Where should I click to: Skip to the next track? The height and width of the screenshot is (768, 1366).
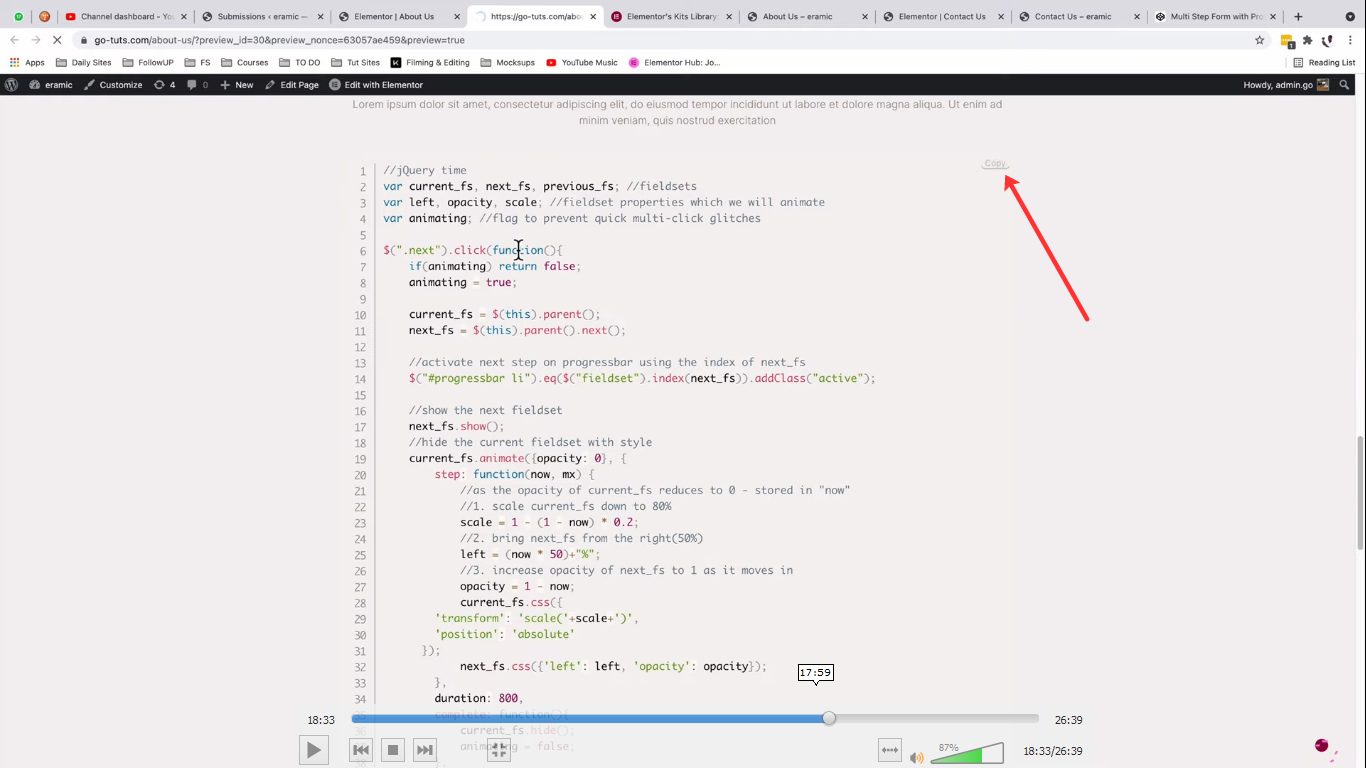425,750
